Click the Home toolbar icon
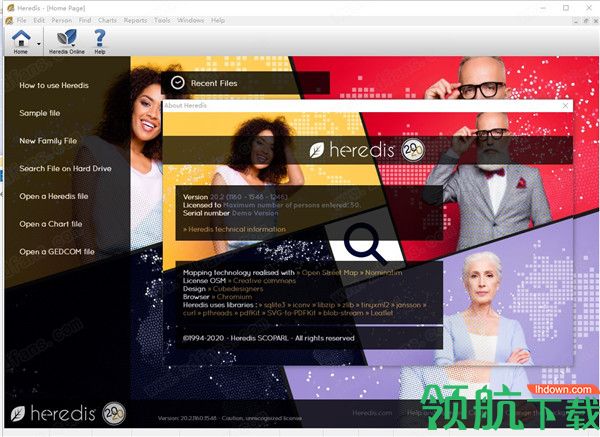600x437 pixels. [21, 41]
